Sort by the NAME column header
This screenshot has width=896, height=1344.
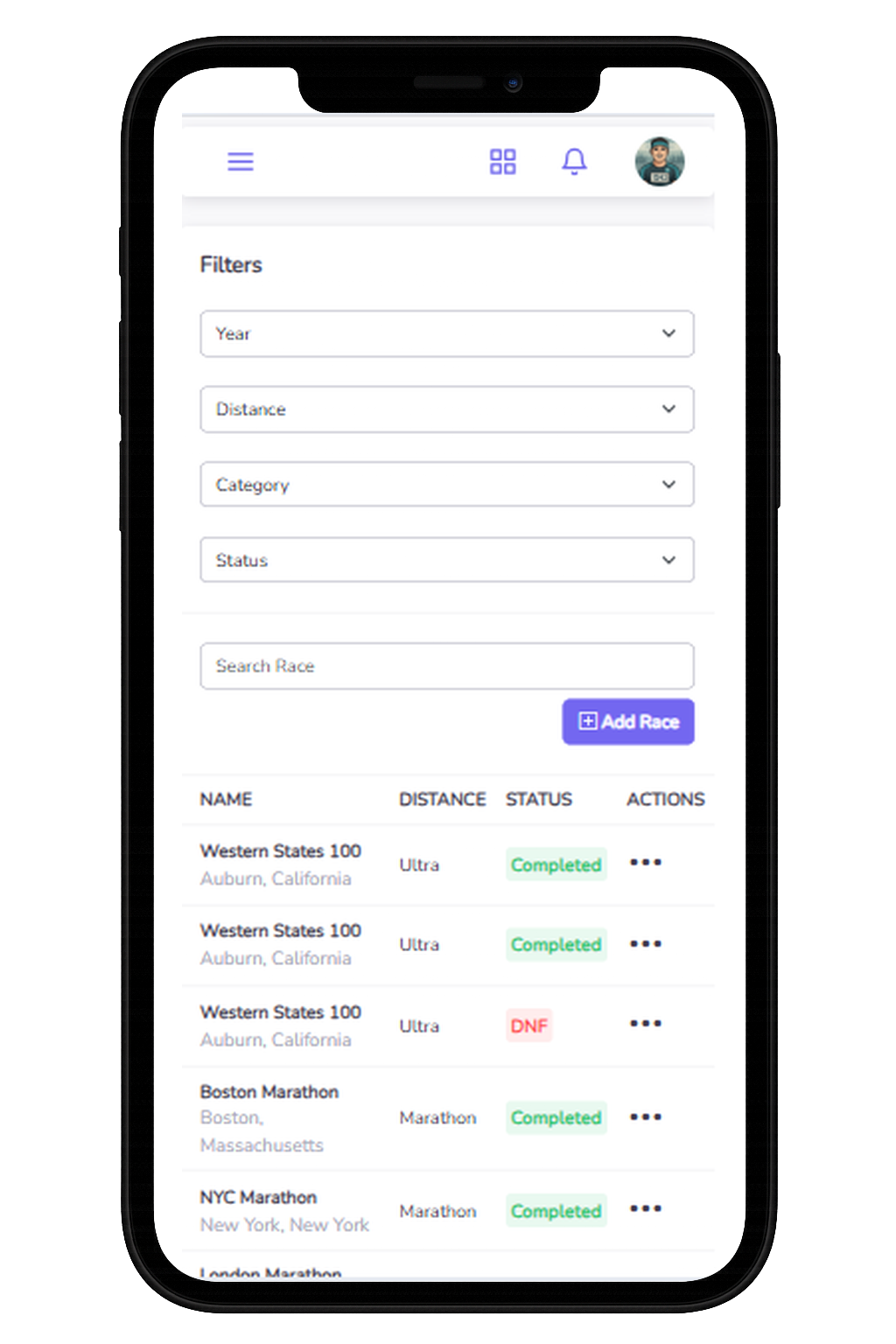226,799
